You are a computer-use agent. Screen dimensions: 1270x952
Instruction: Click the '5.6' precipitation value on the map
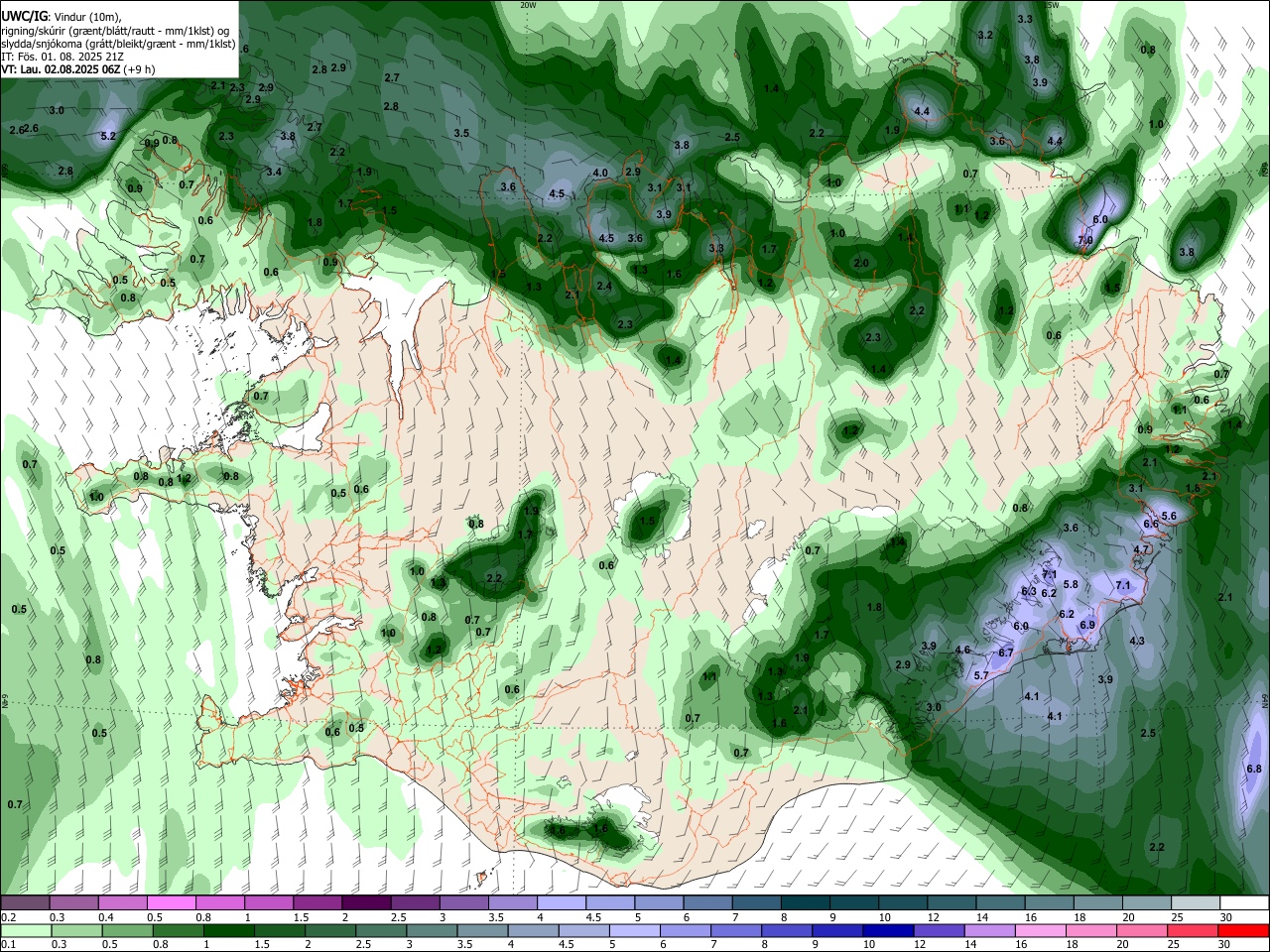point(1169,517)
